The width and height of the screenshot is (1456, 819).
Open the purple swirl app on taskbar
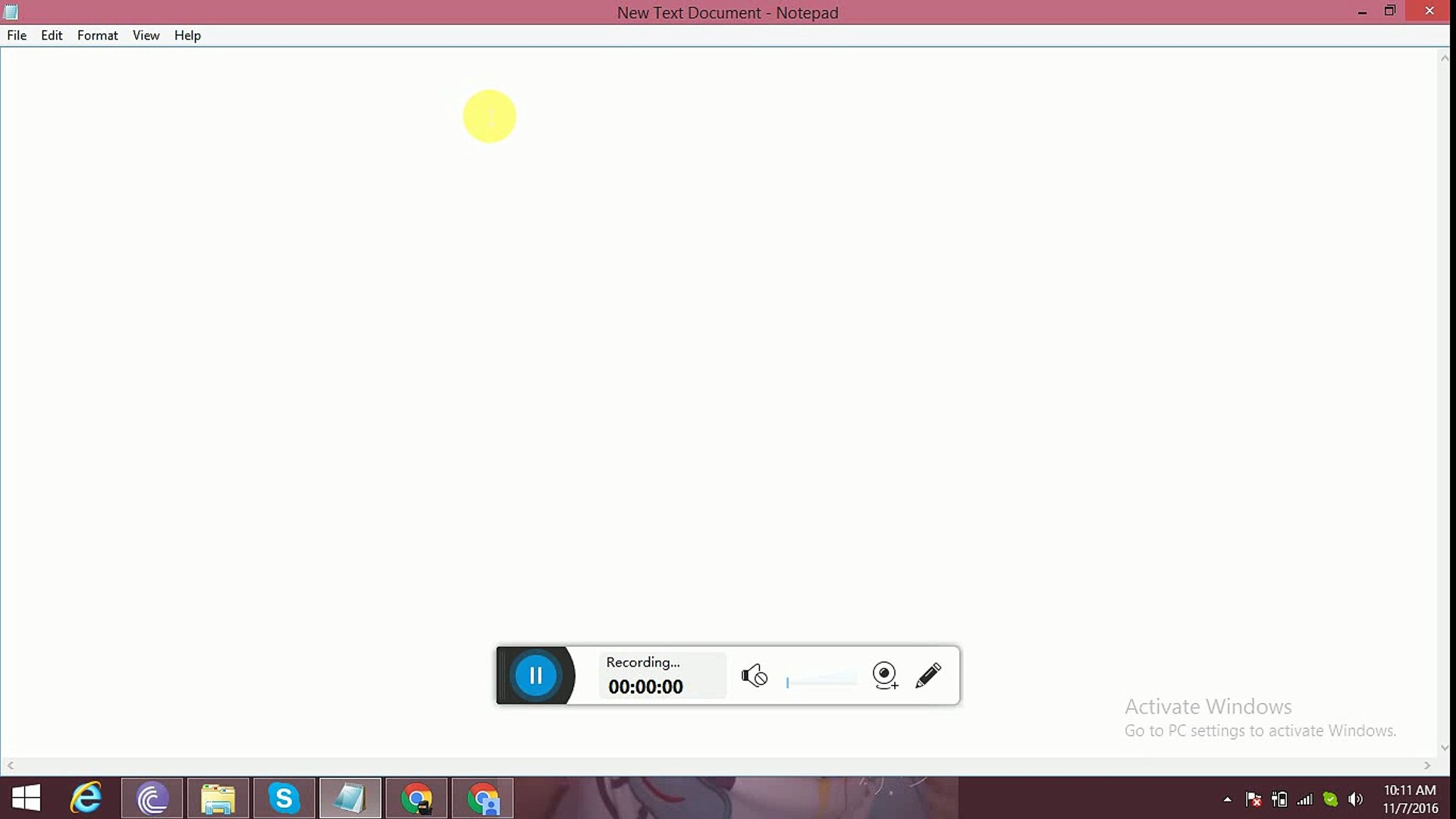click(x=152, y=799)
